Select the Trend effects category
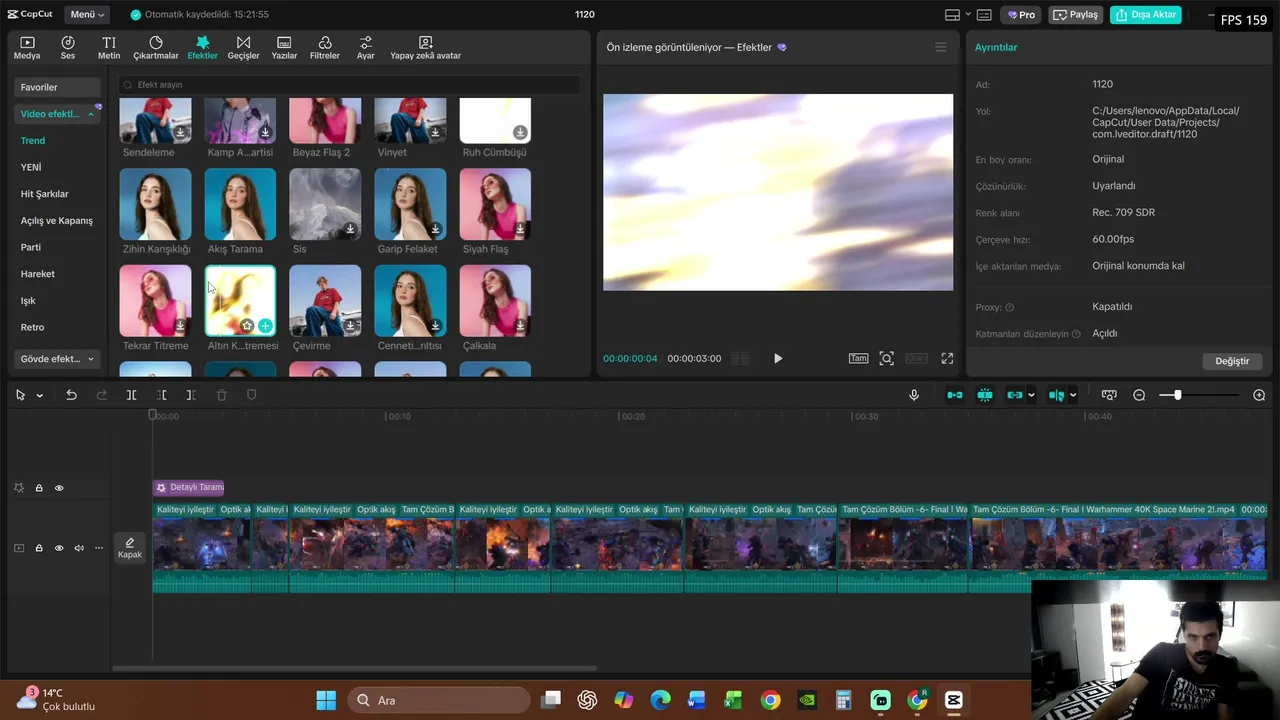 pos(33,141)
